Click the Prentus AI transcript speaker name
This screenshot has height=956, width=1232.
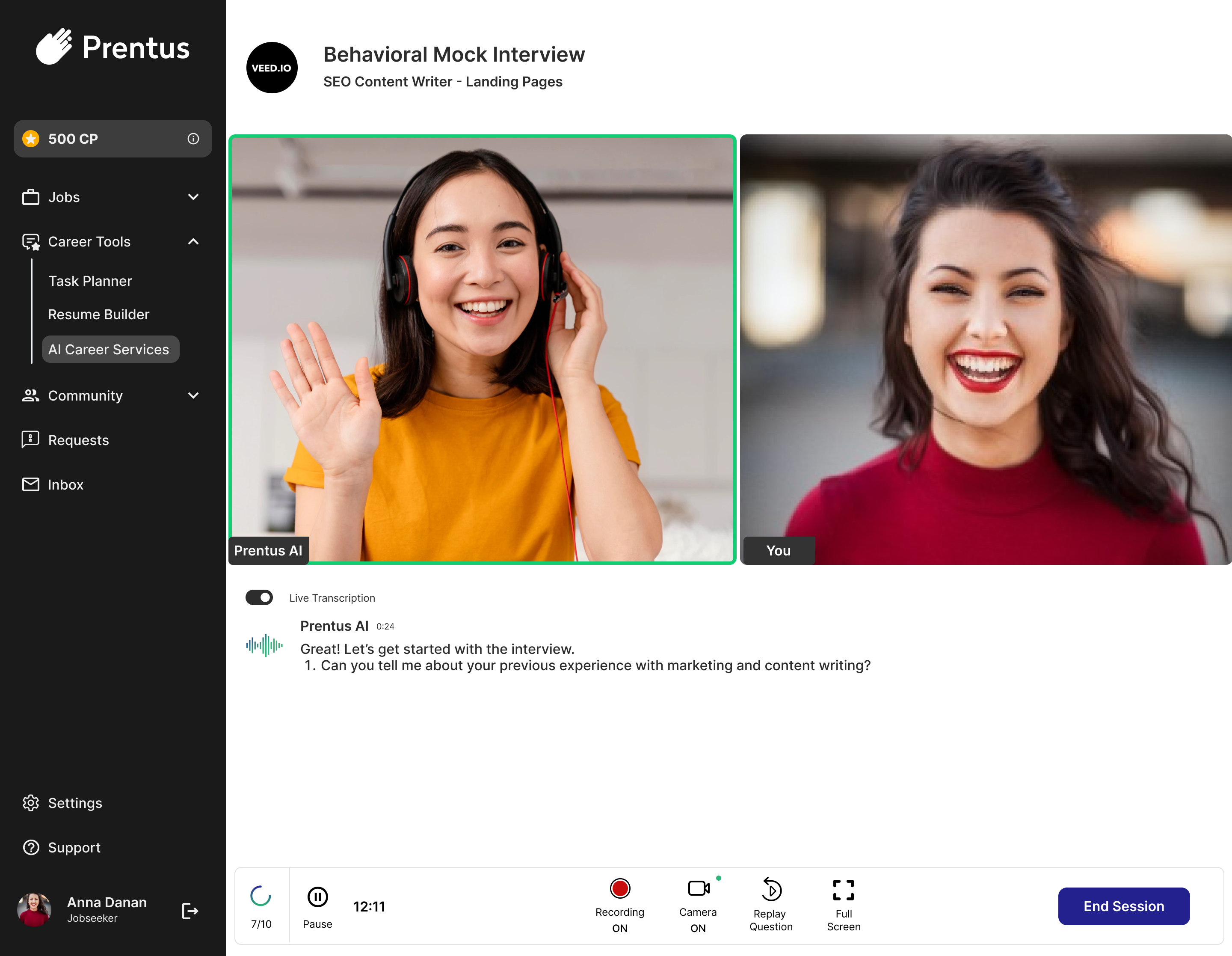click(334, 626)
